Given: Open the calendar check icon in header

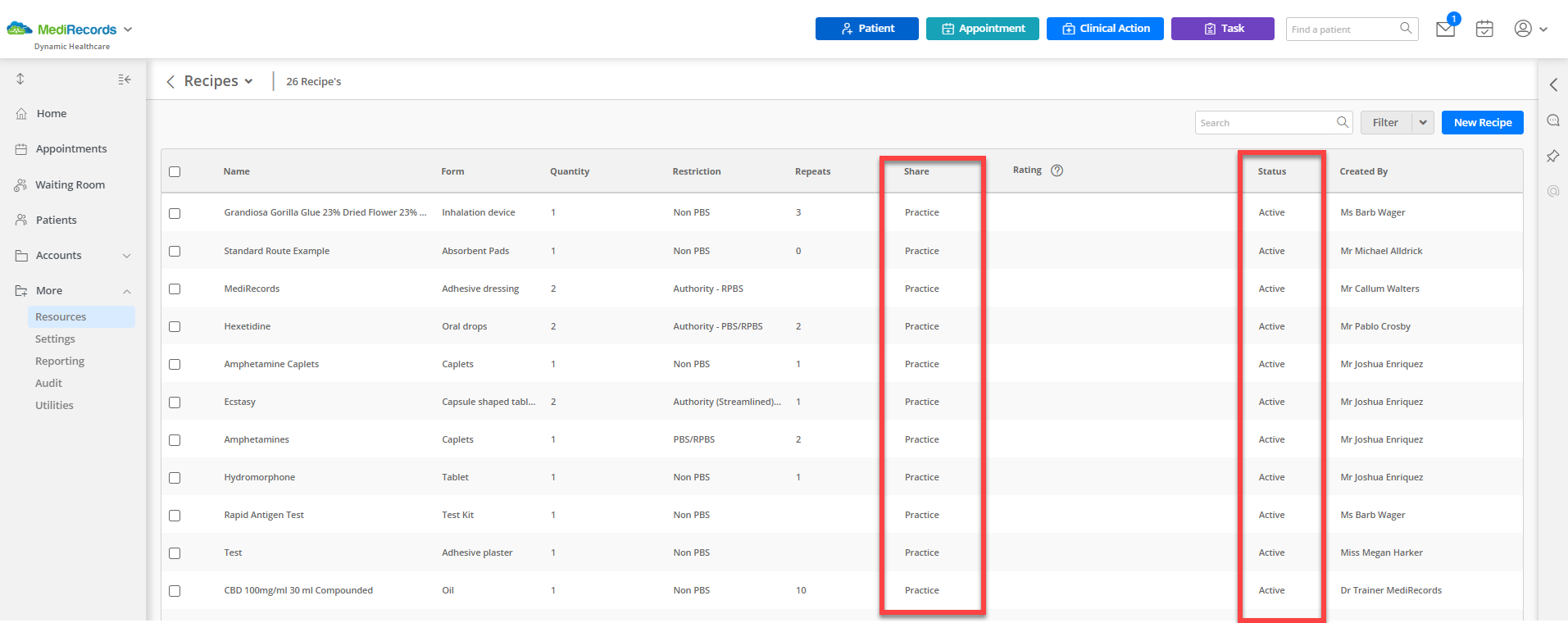Looking at the screenshot, I should pyautogui.click(x=1484, y=29).
